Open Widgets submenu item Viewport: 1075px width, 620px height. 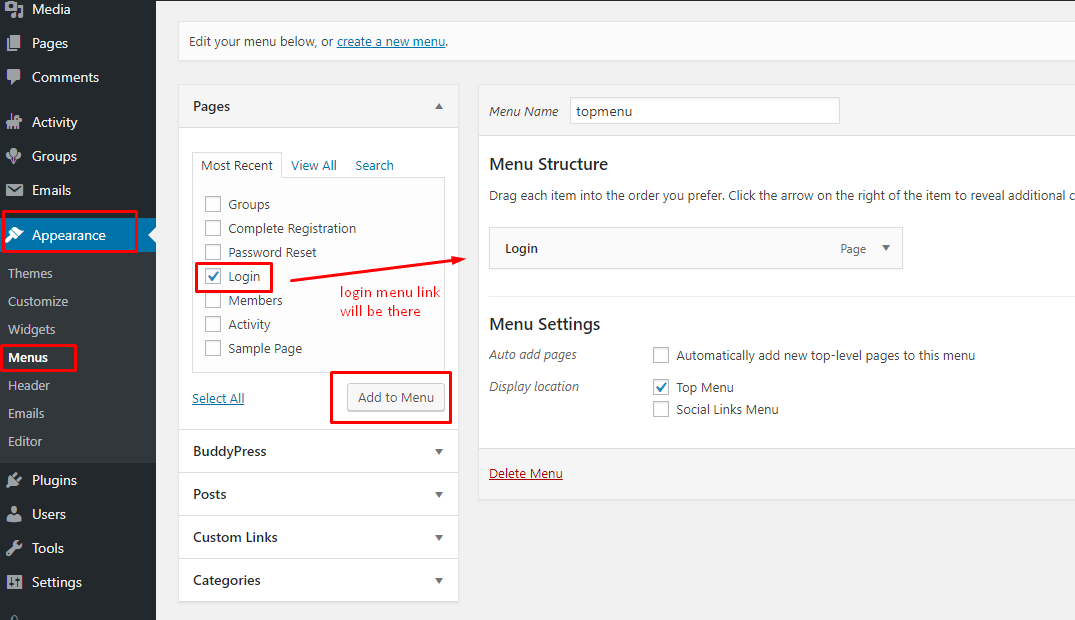(32, 330)
